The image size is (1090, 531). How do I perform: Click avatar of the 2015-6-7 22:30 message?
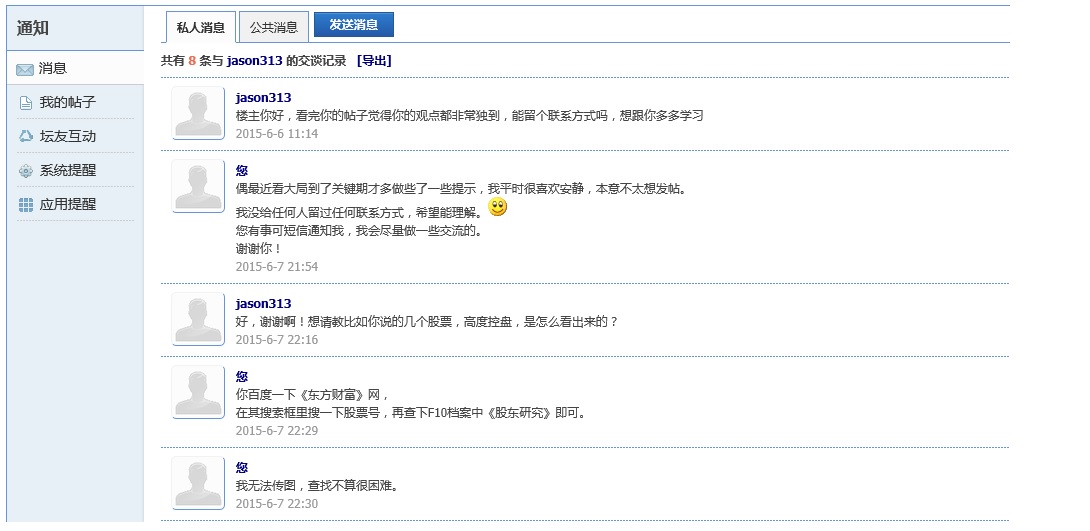tap(198, 483)
